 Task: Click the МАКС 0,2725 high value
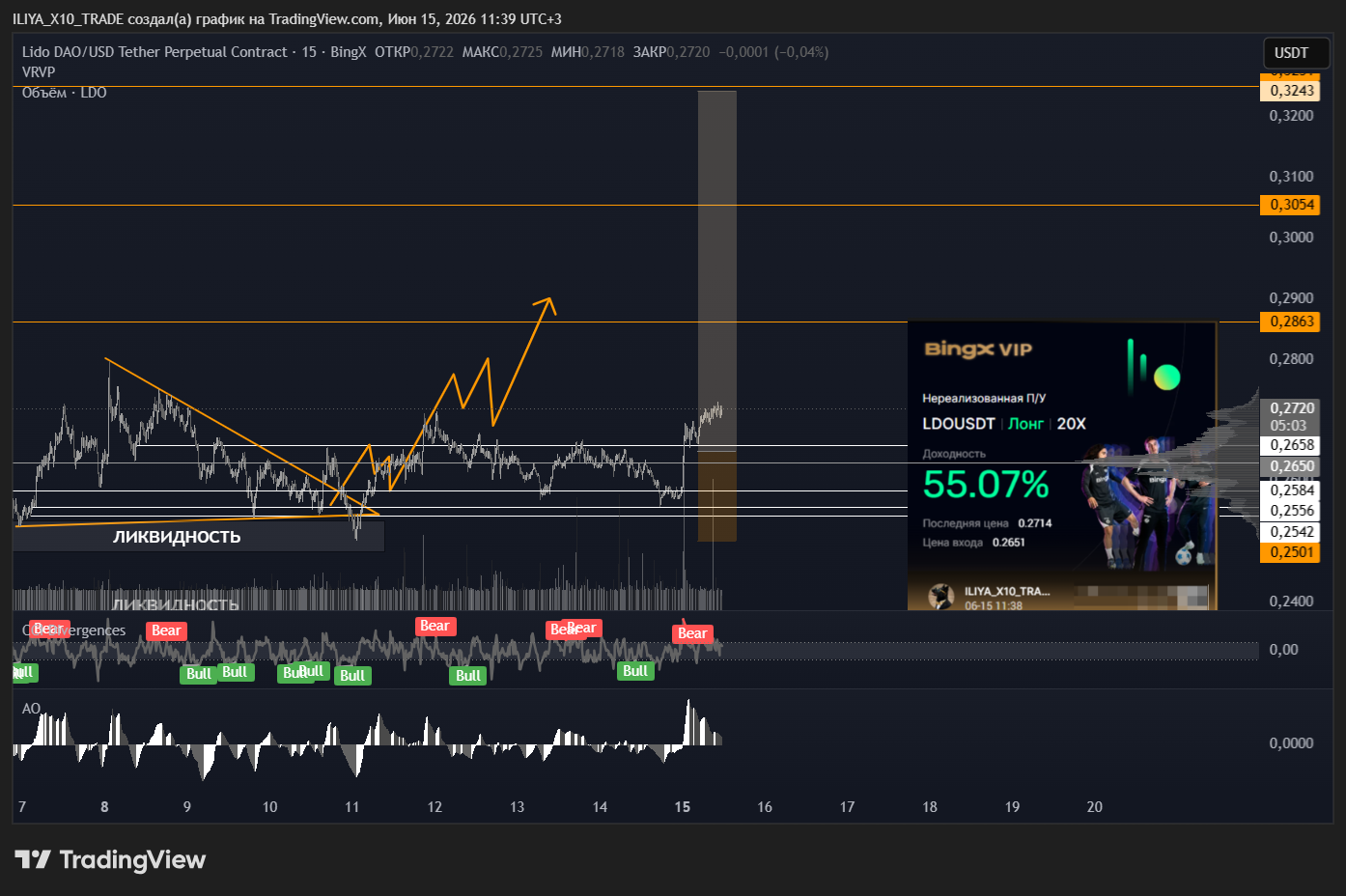502,52
